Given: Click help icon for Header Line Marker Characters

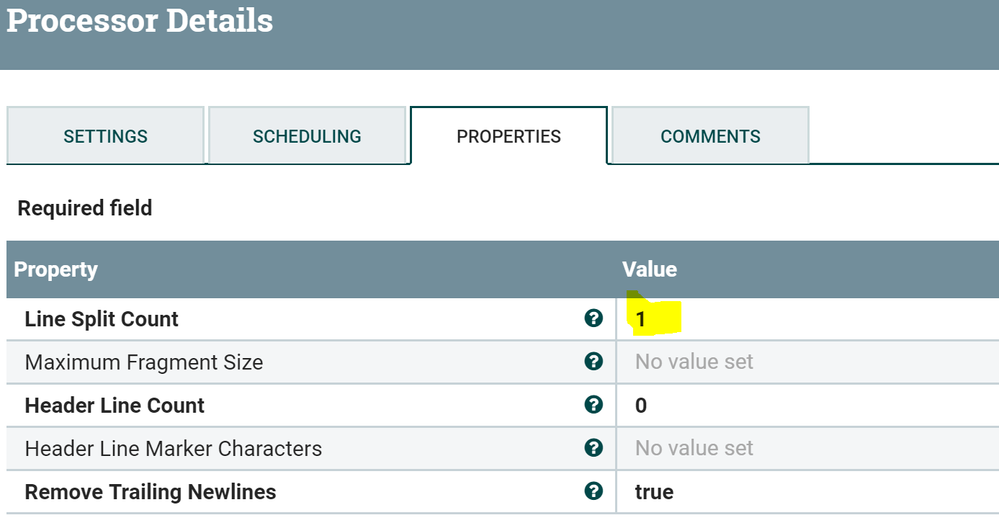Looking at the screenshot, I should click(594, 448).
